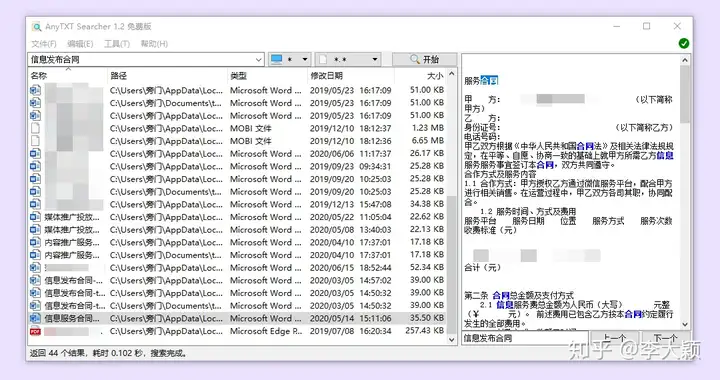This screenshot has height=380, width=720.
Task: Click preview pane scroll up arrow
Action: tap(685, 60)
